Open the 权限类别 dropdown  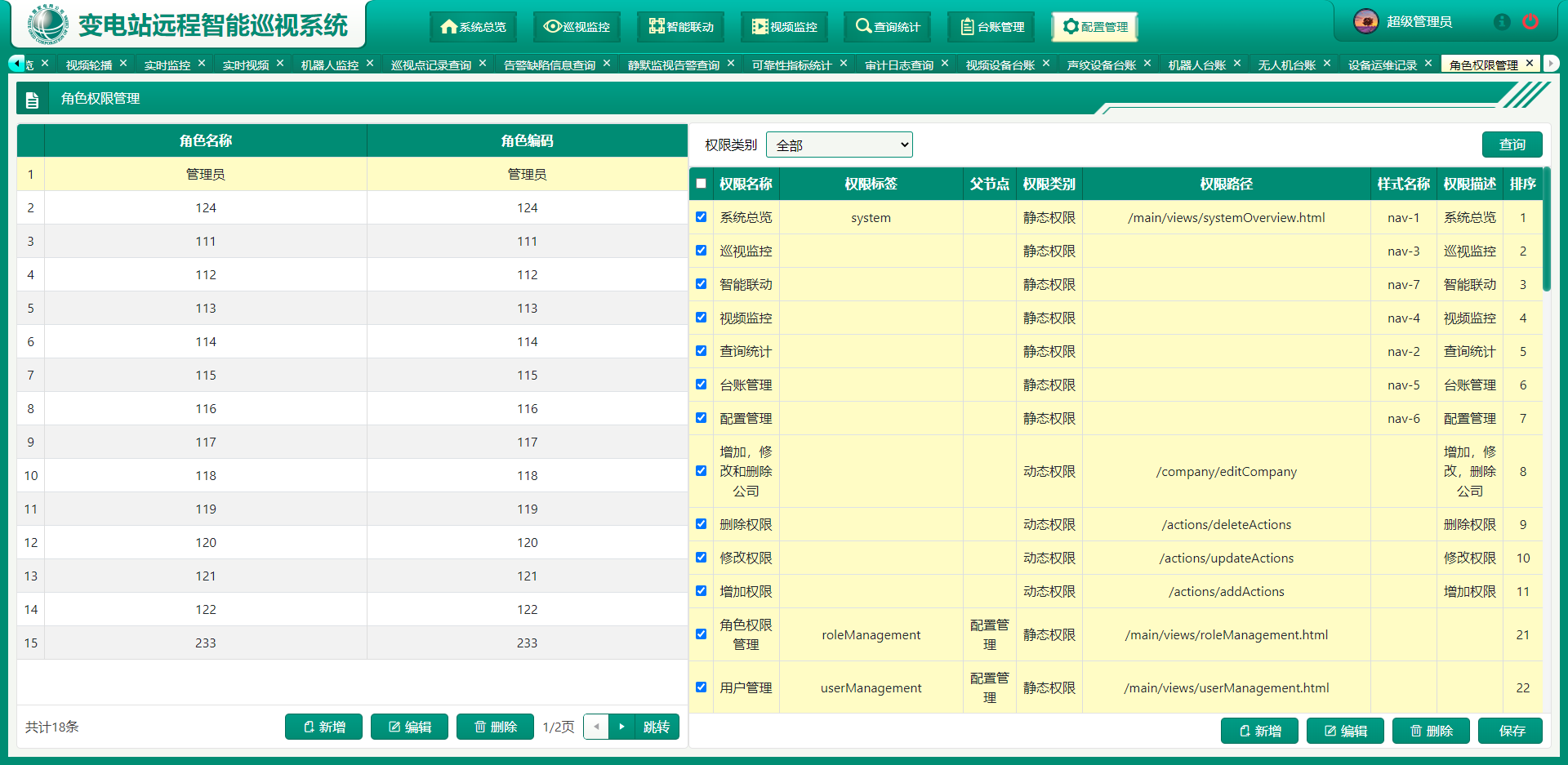pyautogui.click(x=840, y=145)
